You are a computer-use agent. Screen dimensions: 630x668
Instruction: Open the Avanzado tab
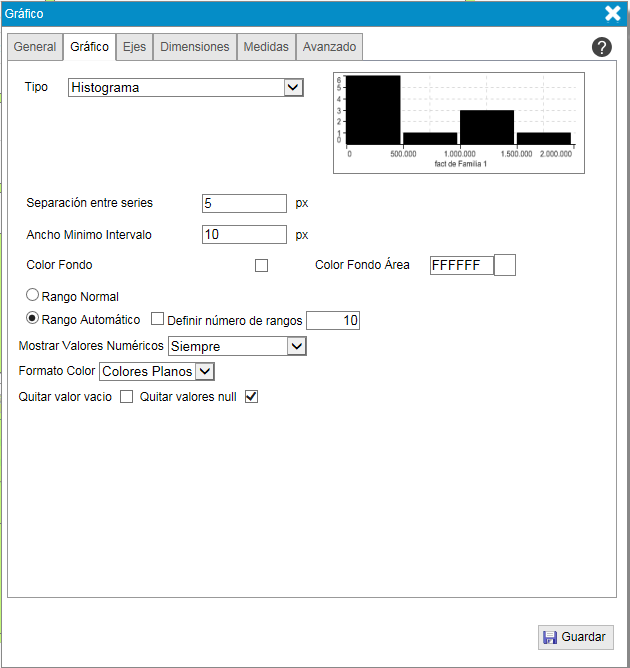(329, 47)
